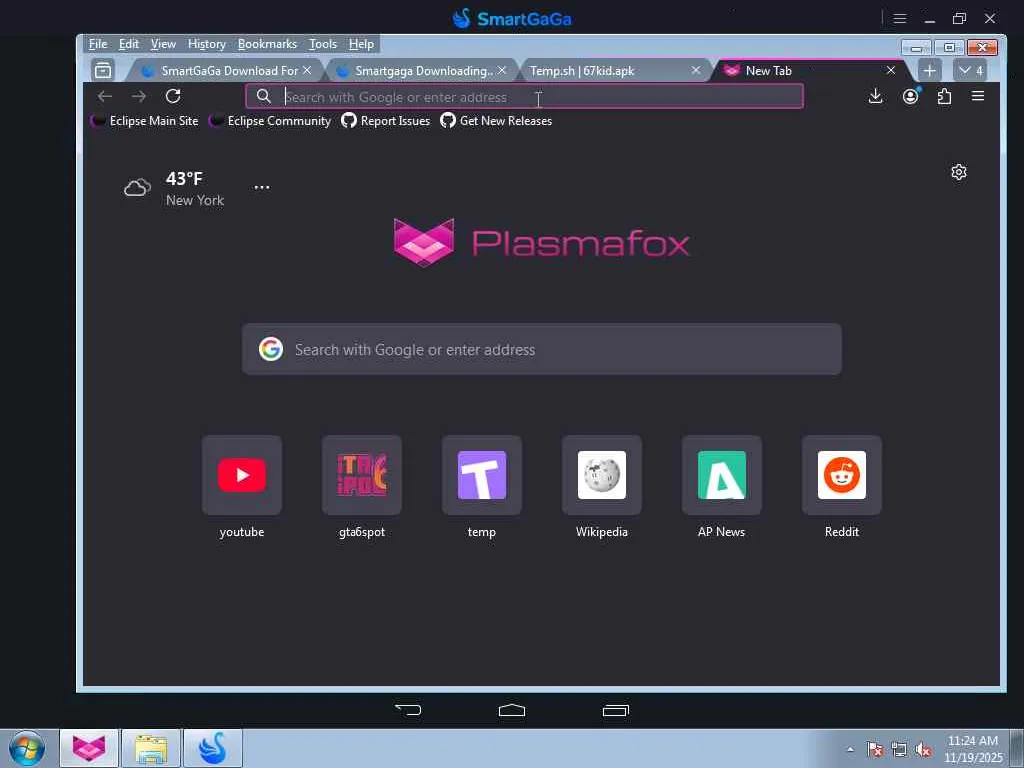Close the New Tab tab
This screenshot has width=1024, height=768.
click(x=891, y=70)
